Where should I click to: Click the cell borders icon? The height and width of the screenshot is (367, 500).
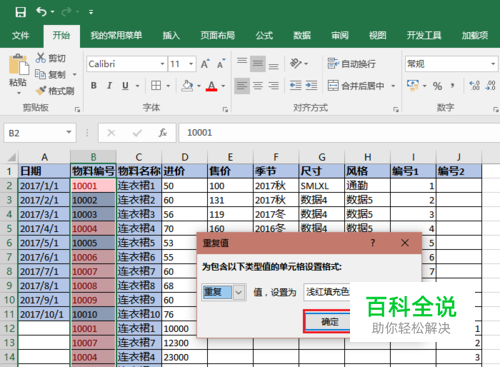[x=156, y=85]
